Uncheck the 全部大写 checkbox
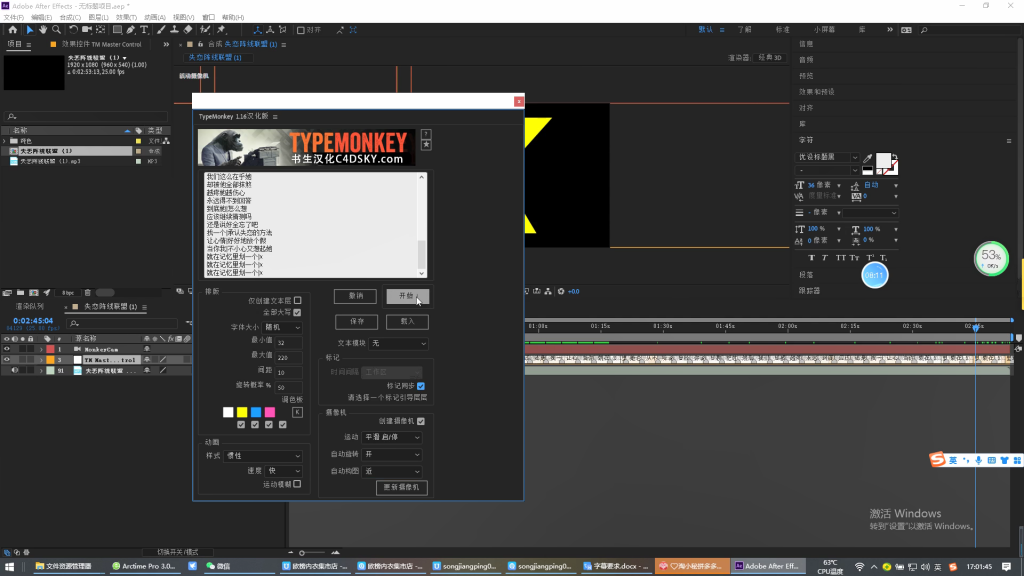 click(x=297, y=312)
